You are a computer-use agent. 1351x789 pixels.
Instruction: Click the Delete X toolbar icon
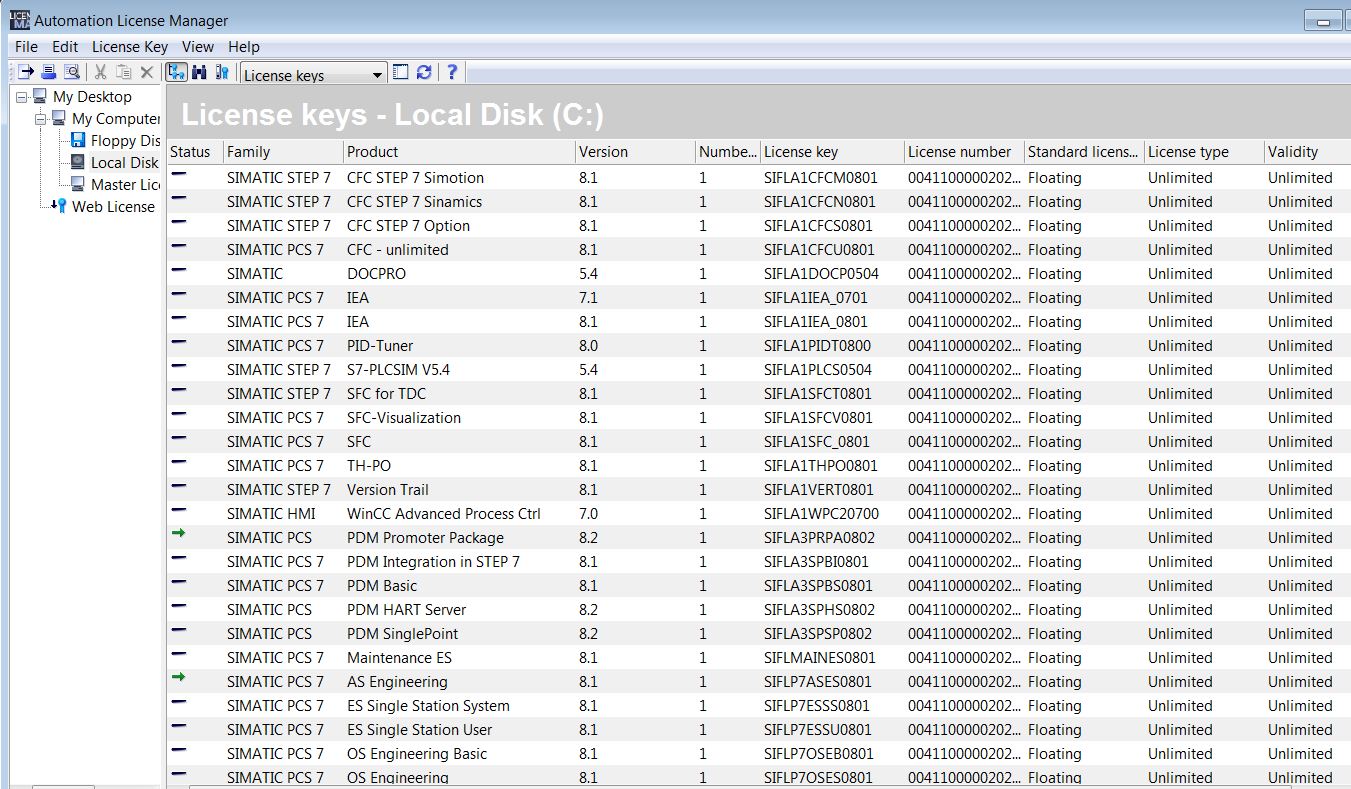[146, 72]
